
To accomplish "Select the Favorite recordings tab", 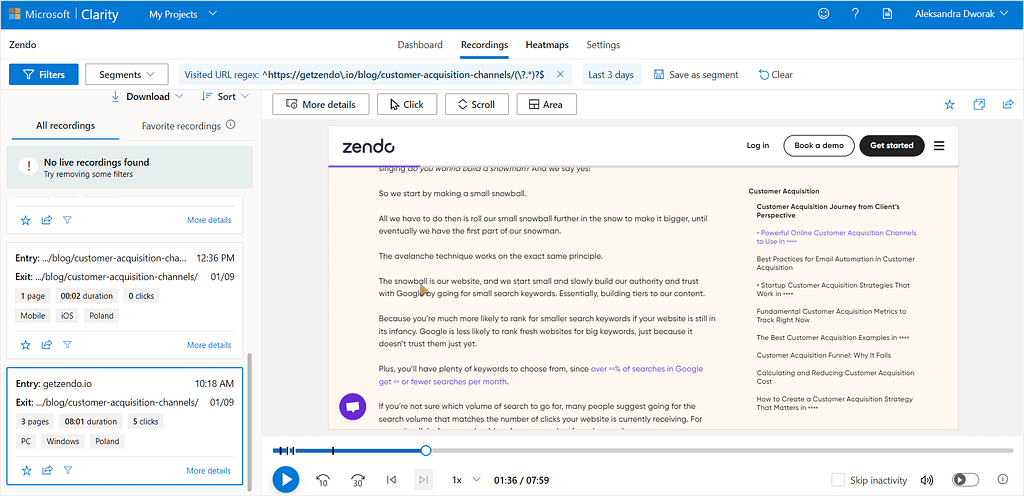I will (x=181, y=126).
